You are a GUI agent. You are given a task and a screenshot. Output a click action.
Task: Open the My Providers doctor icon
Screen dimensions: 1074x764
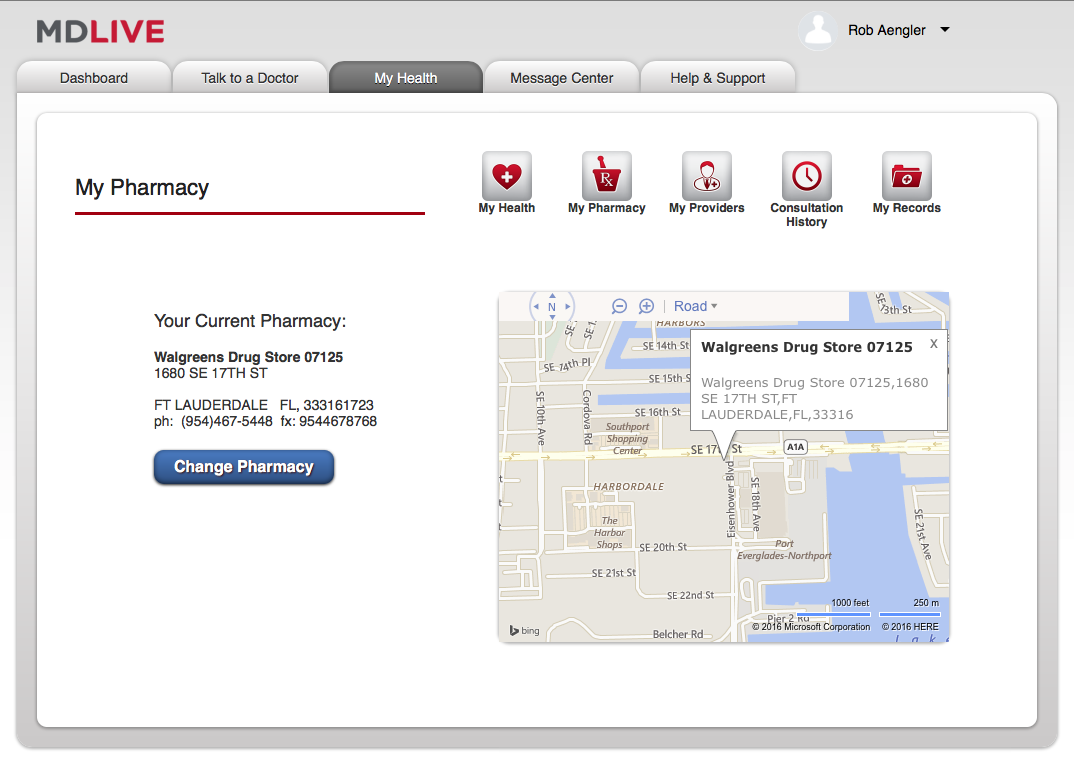[707, 176]
